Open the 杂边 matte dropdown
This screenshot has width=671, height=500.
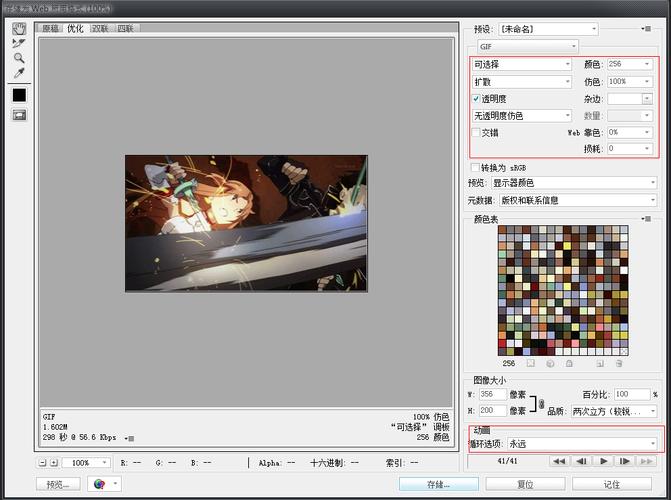[x=630, y=99]
